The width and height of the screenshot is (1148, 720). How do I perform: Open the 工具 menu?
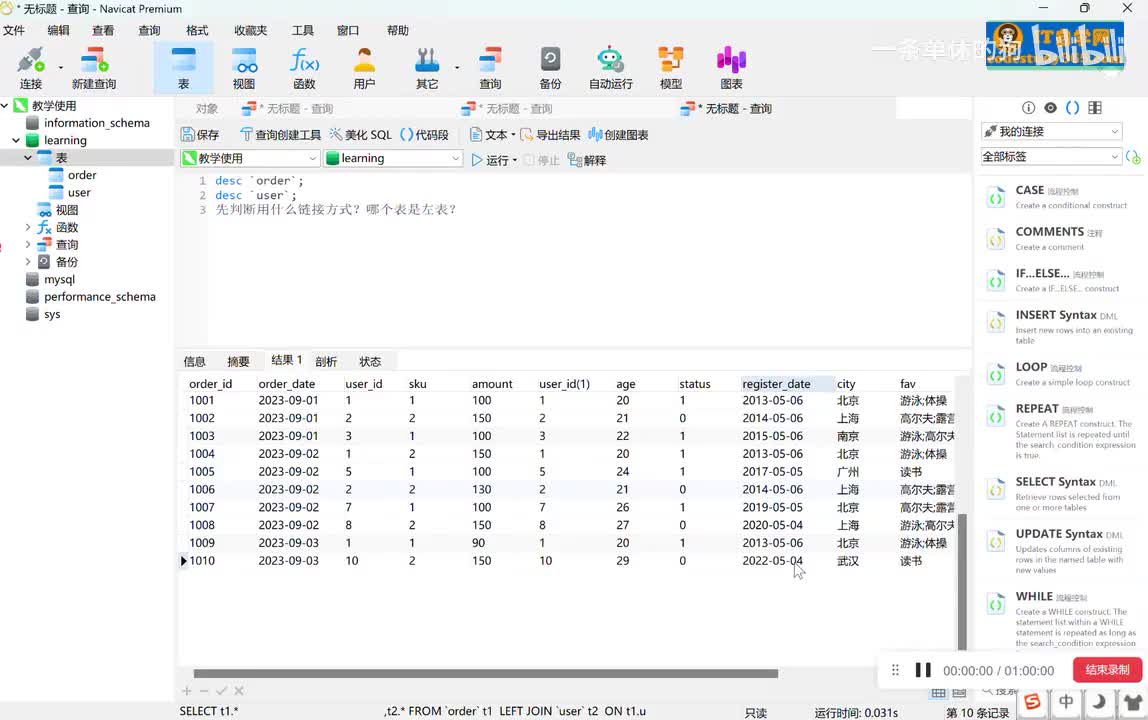pyautogui.click(x=302, y=30)
